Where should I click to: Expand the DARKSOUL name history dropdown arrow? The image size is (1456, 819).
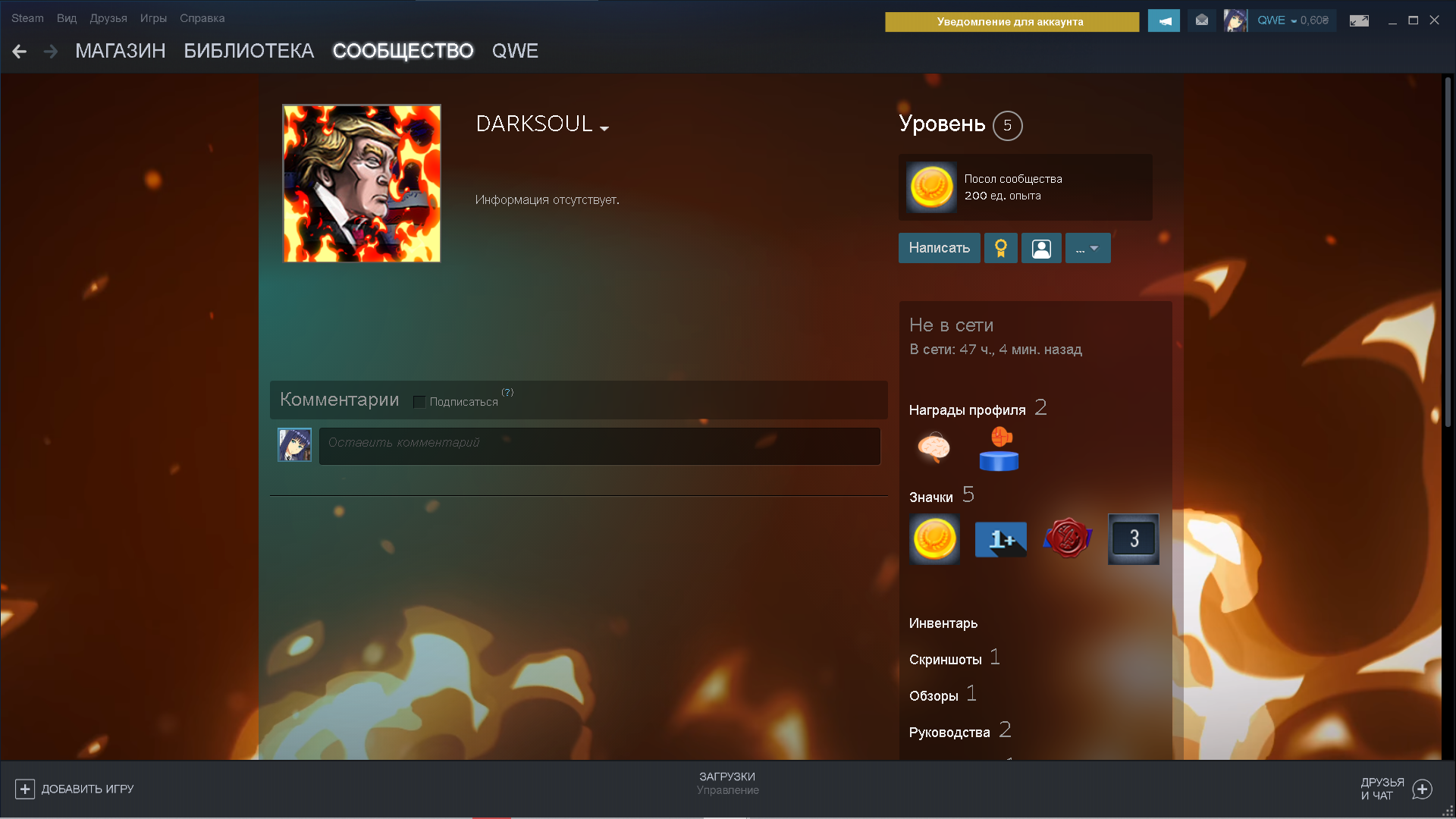[604, 129]
